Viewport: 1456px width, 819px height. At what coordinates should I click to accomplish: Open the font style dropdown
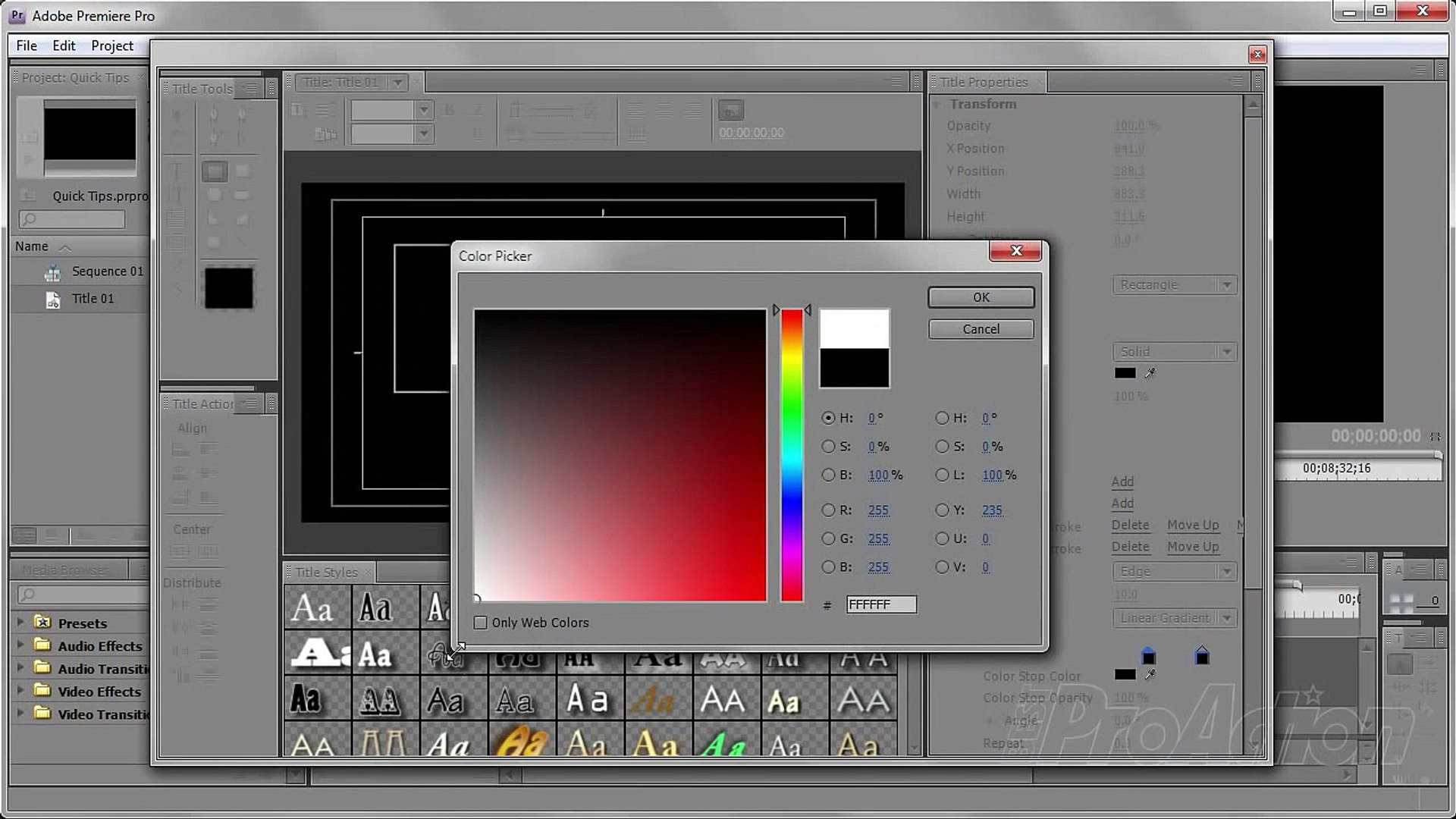point(423,134)
